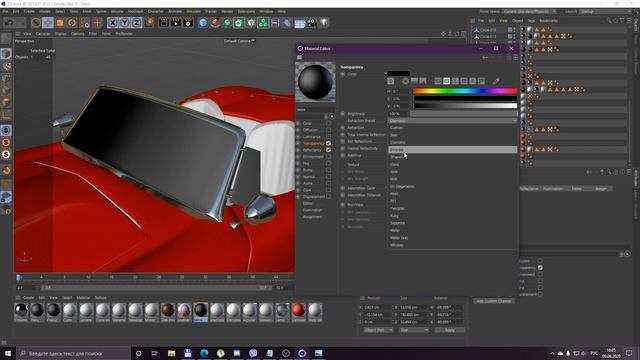Uncheck the Reflectance channel checkbox

329,150
